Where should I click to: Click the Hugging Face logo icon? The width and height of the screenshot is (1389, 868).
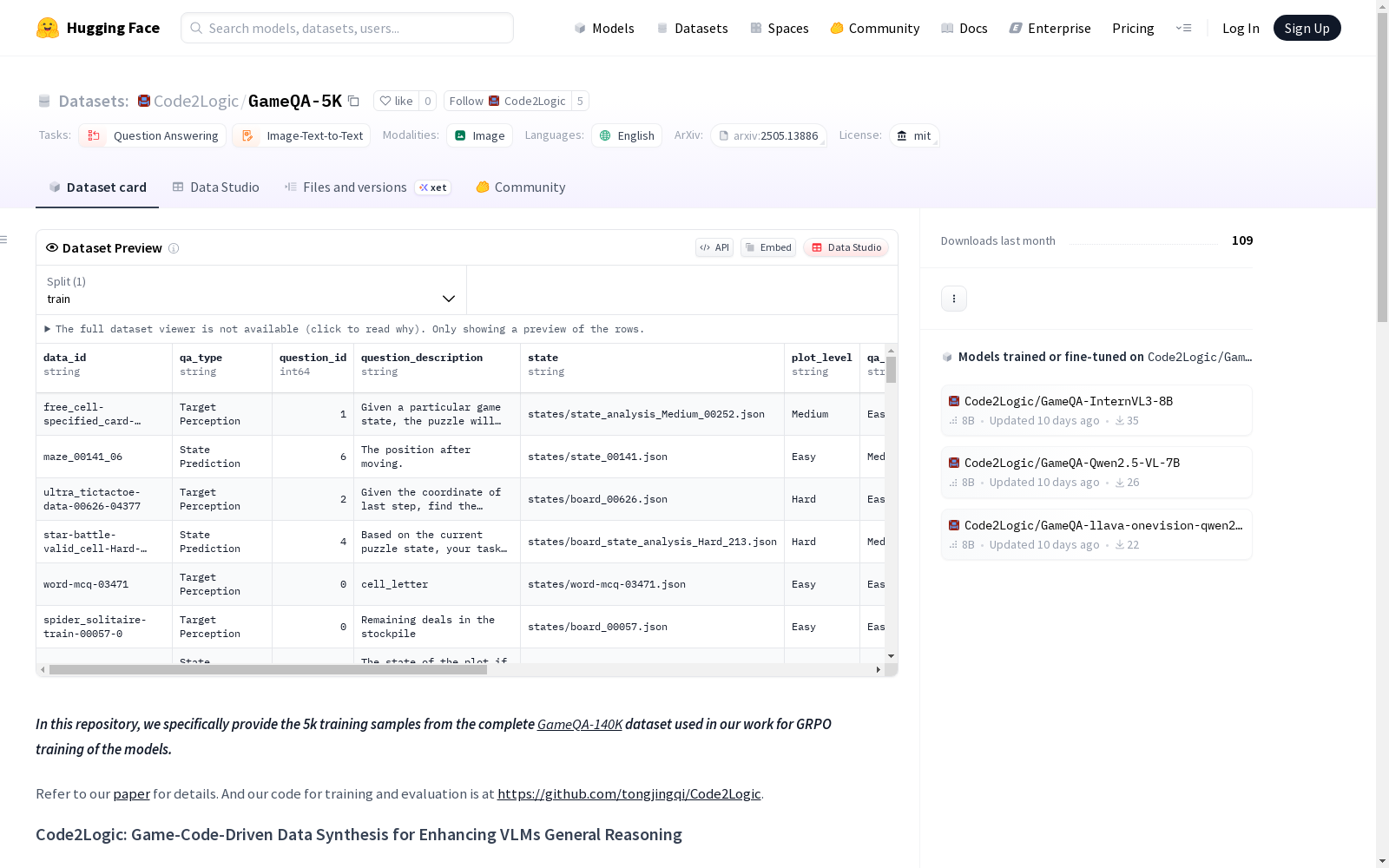(x=48, y=28)
